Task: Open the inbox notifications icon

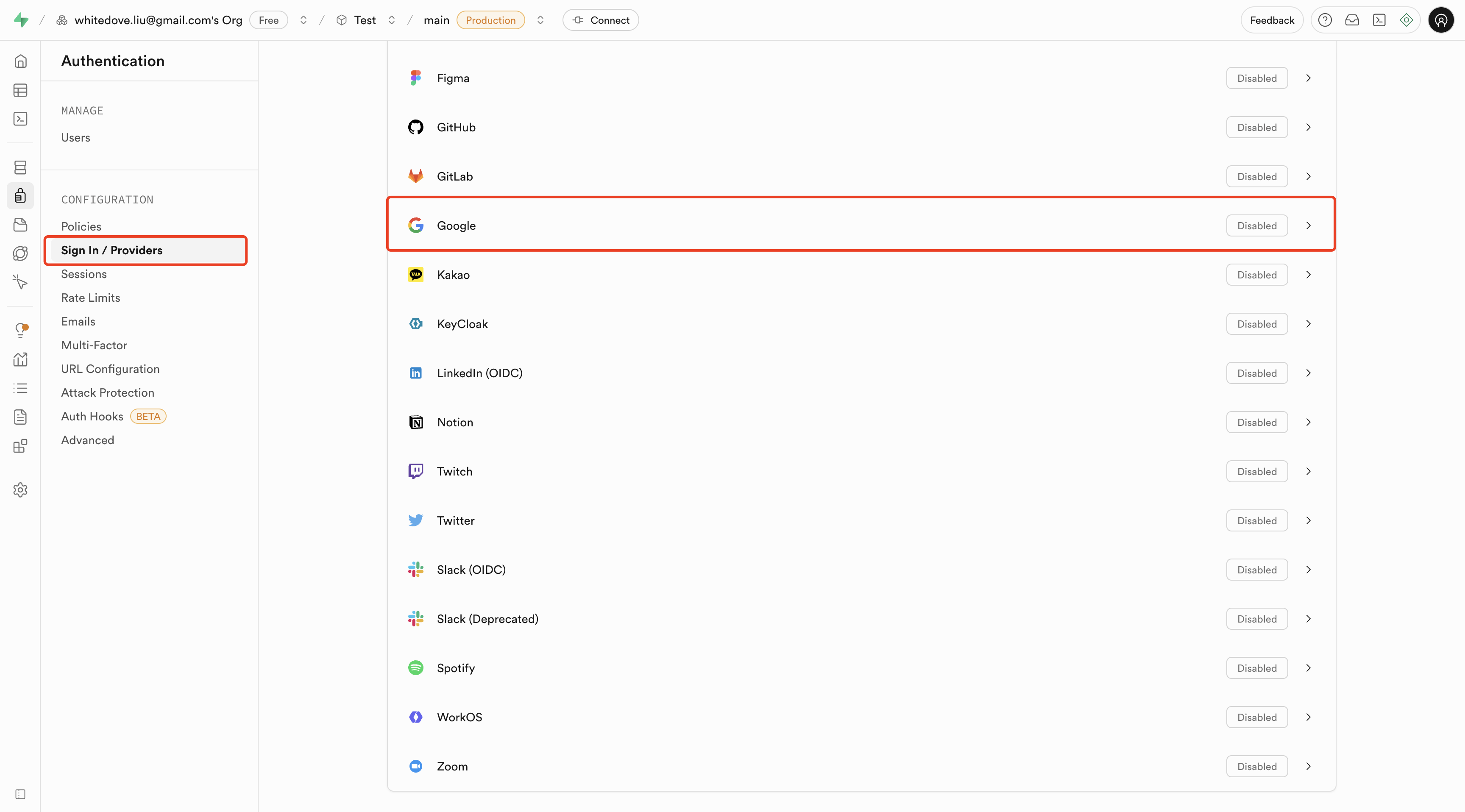Action: point(1352,20)
